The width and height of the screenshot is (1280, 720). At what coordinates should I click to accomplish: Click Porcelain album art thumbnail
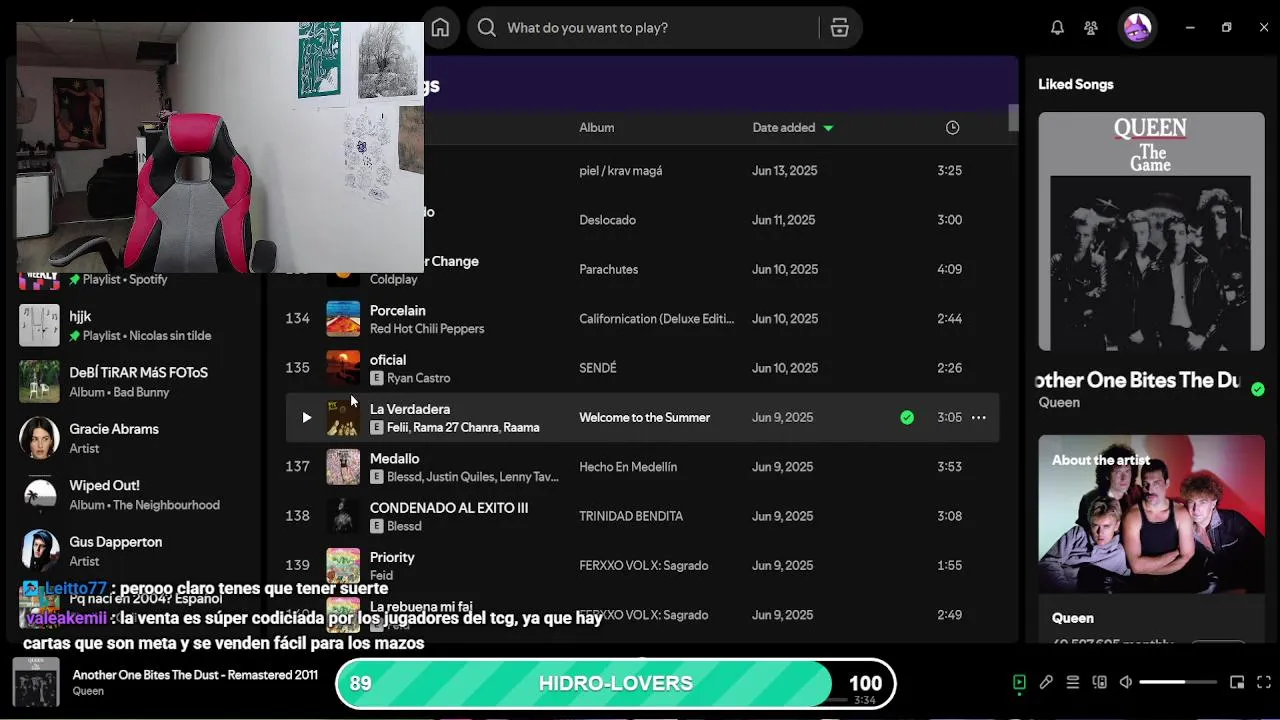tap(343, 319)
